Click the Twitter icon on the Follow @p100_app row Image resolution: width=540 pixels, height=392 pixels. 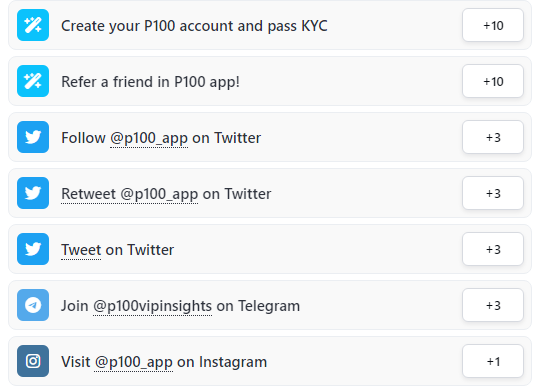(x=33, y=137)
